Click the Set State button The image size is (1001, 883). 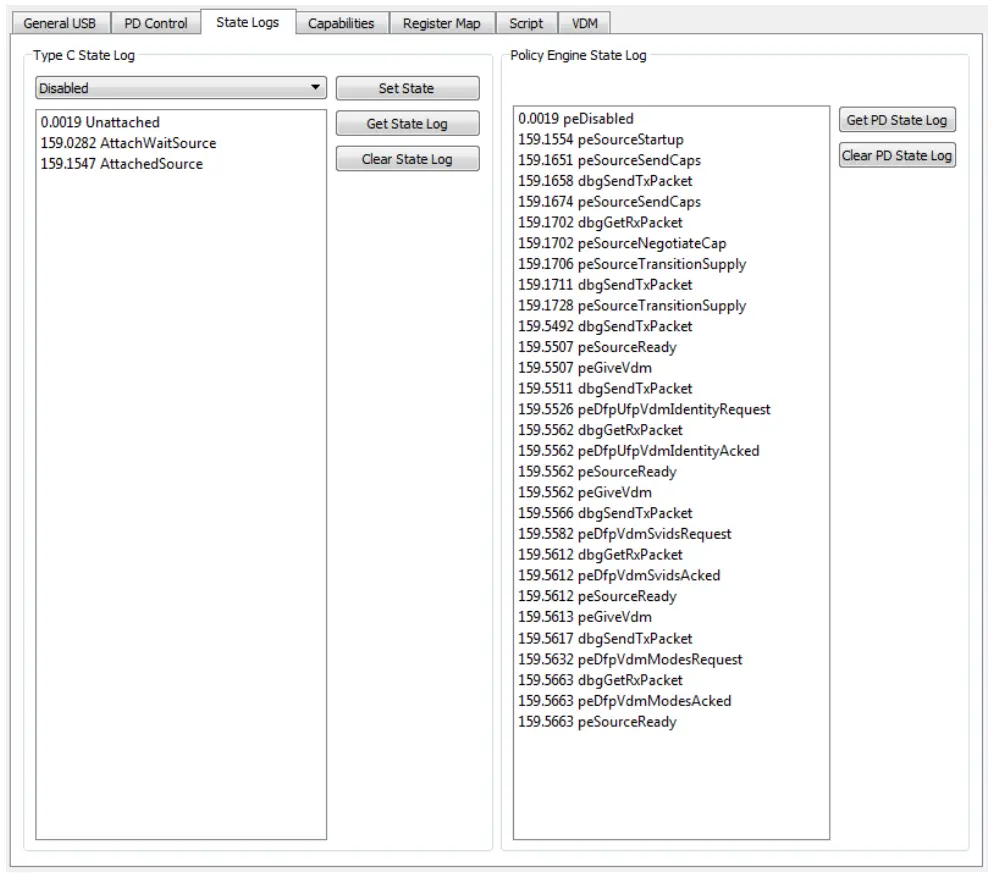coord(407,88)
